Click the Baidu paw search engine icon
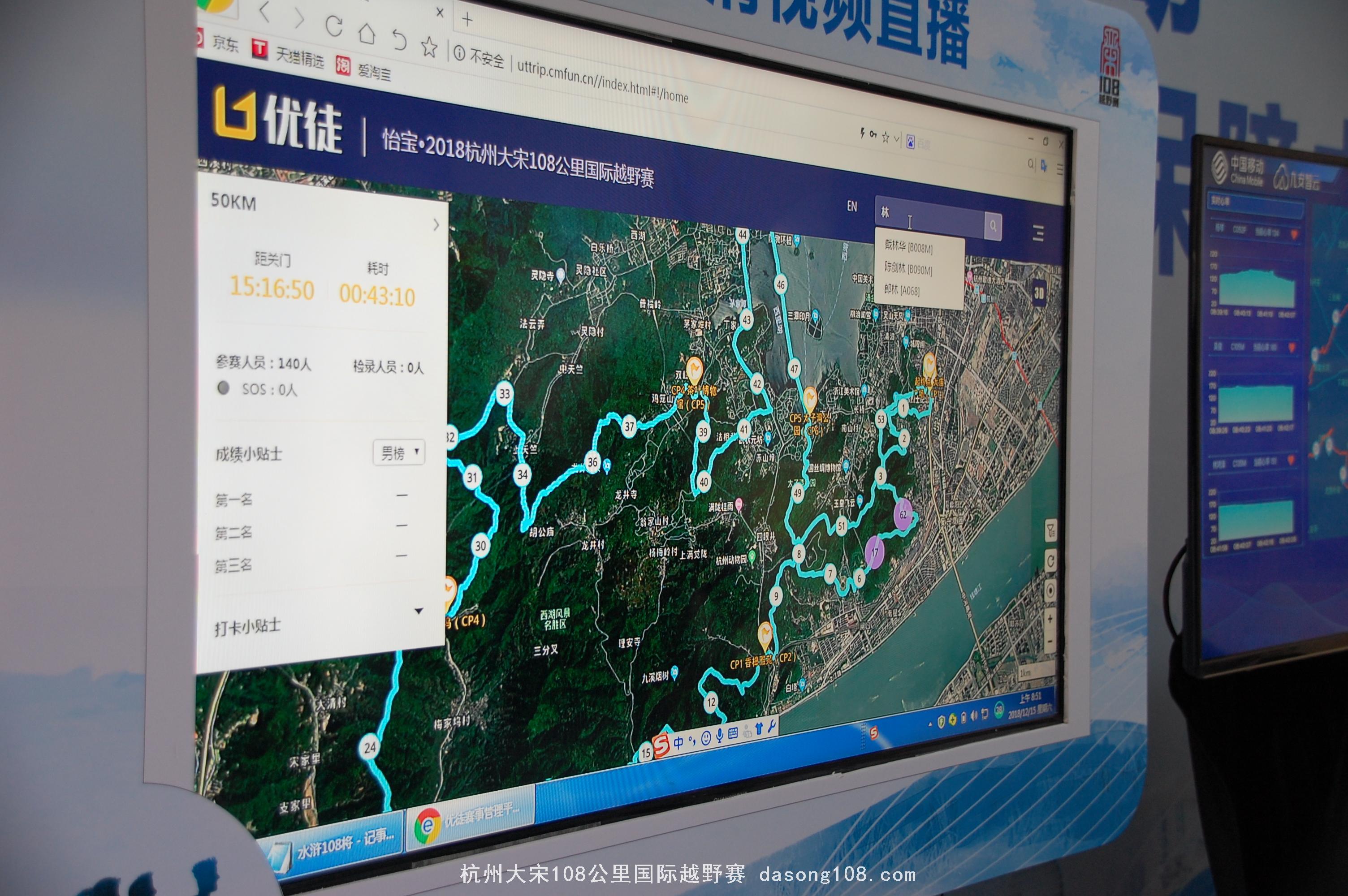1348x896 pixels. click(911, 141)
